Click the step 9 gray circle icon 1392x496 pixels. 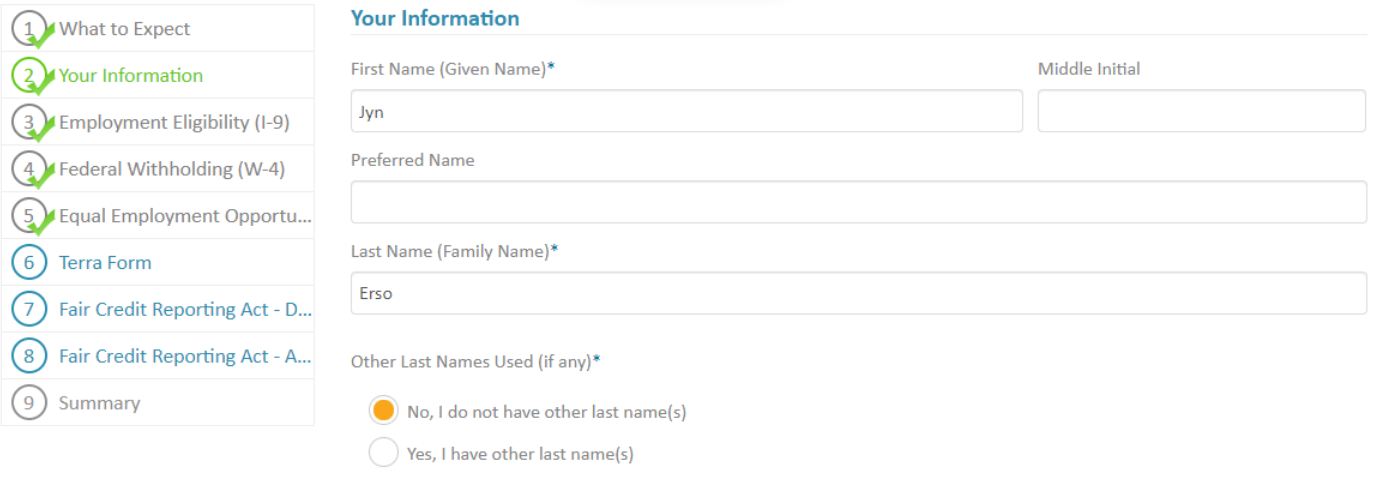(29, 403)
